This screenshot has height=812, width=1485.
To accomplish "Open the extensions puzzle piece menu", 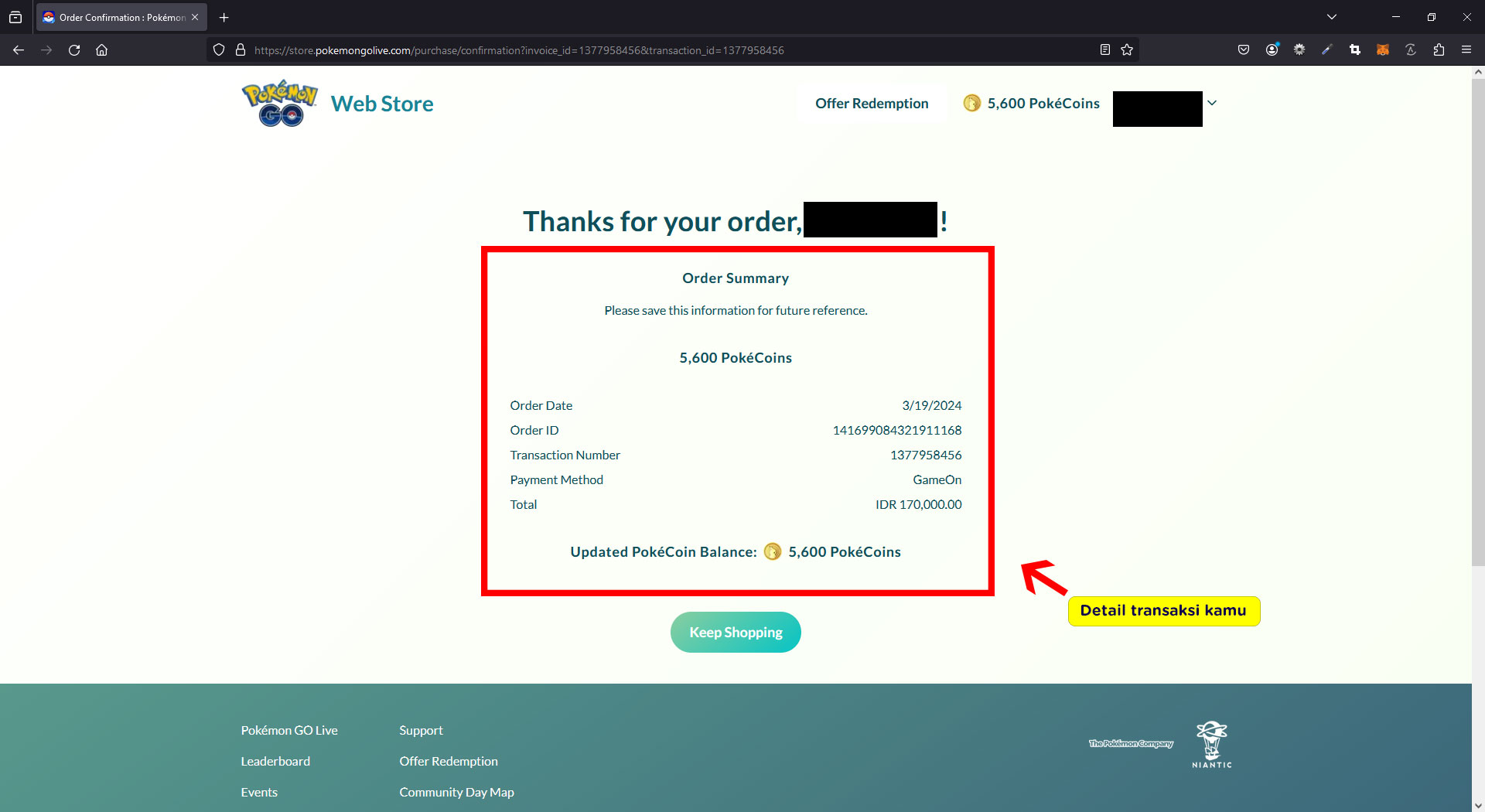I will 1439,50.
